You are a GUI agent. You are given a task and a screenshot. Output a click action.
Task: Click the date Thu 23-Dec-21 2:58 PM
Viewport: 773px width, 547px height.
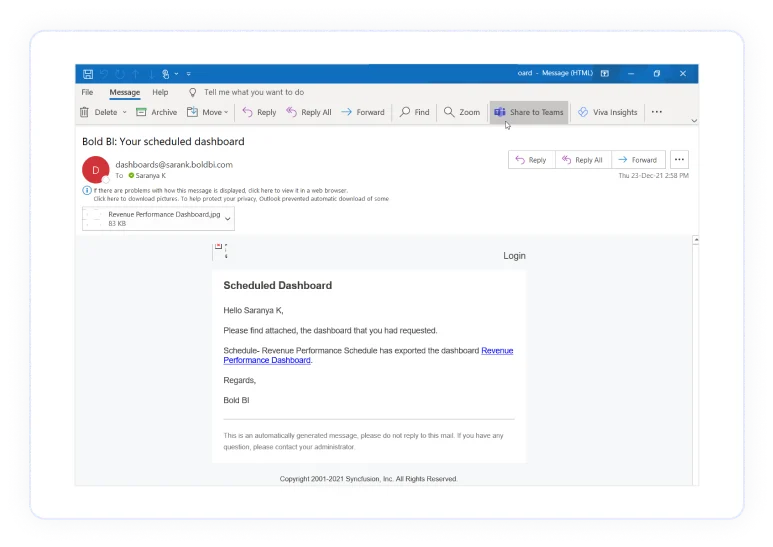(653, 175)
